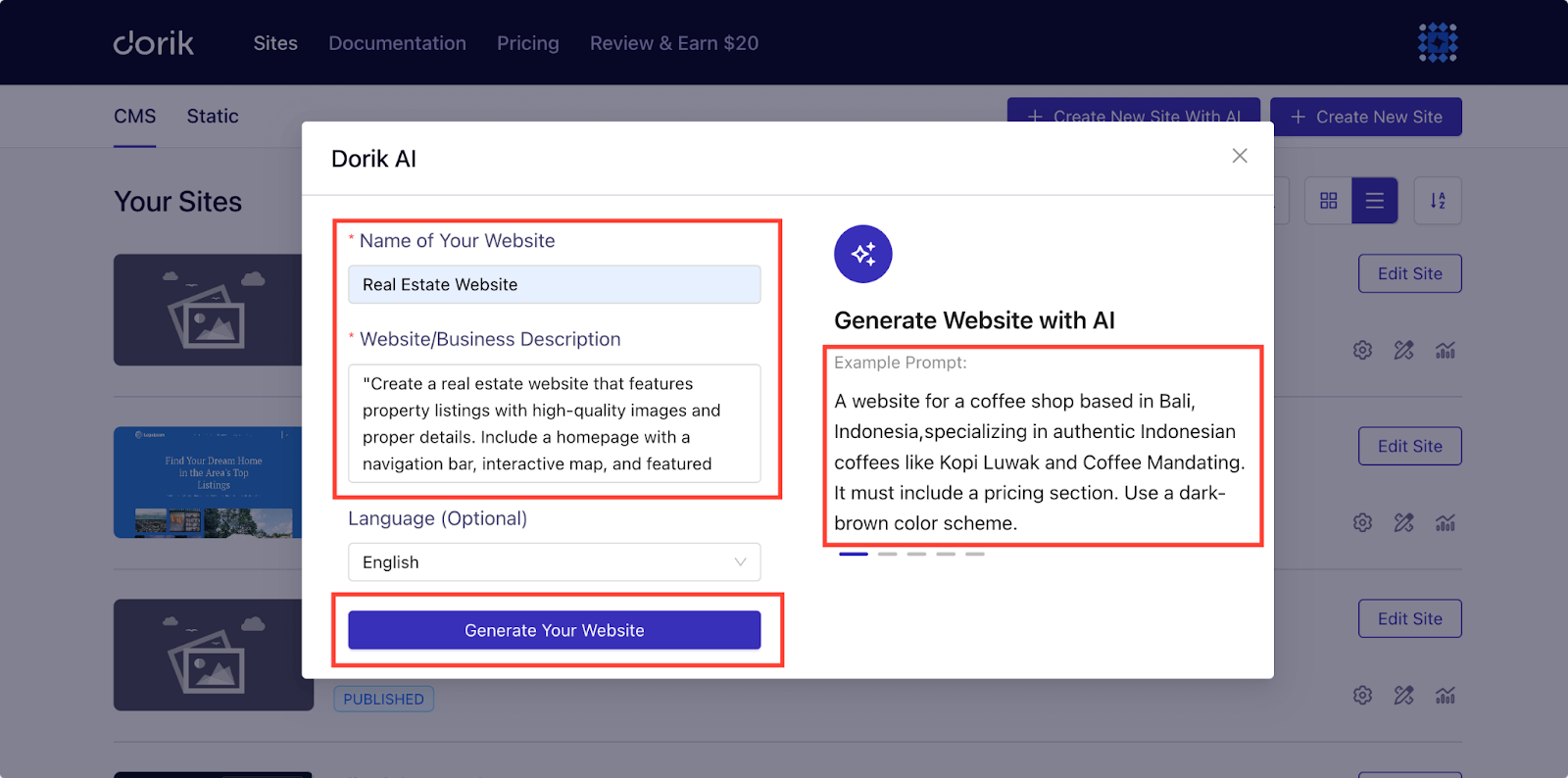Open analytics icon for the first listed site
The width and height of the screenshot is (1568, 778).
(1445, 350)
